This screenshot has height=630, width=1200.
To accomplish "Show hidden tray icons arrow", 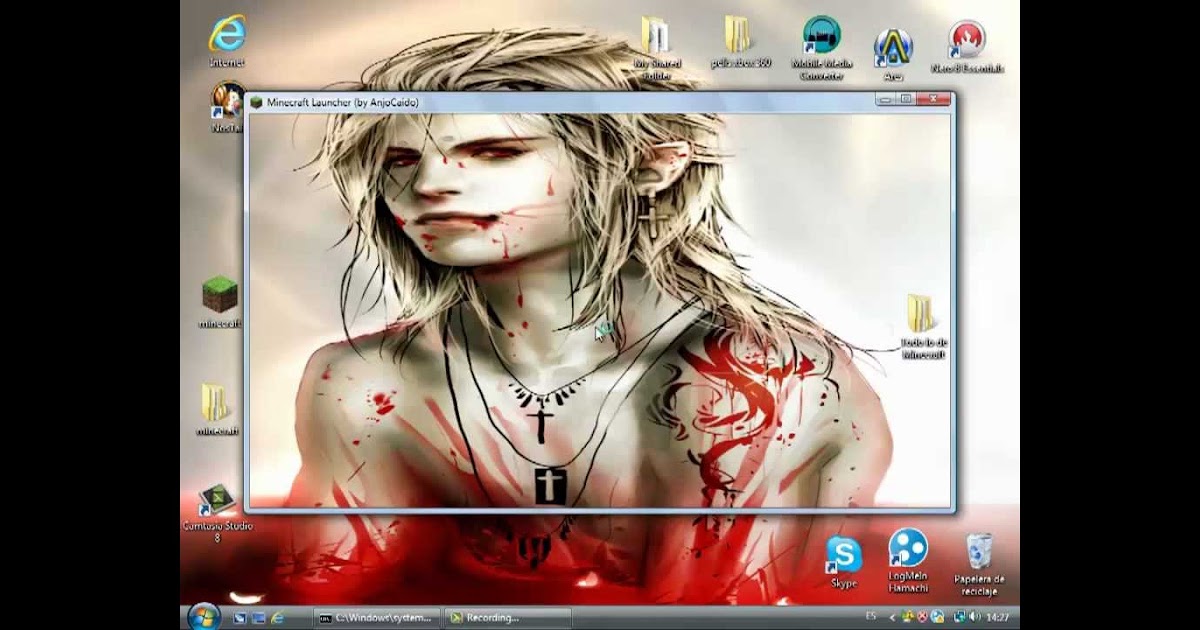I will (x=892, y=617).
